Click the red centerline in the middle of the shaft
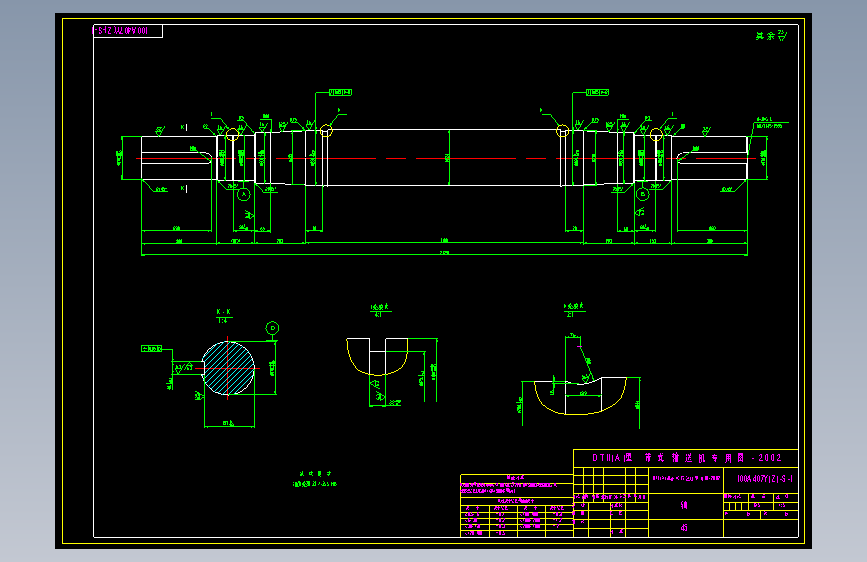The height and width of the screenshot is (562, 867). [x=445, y=158]
